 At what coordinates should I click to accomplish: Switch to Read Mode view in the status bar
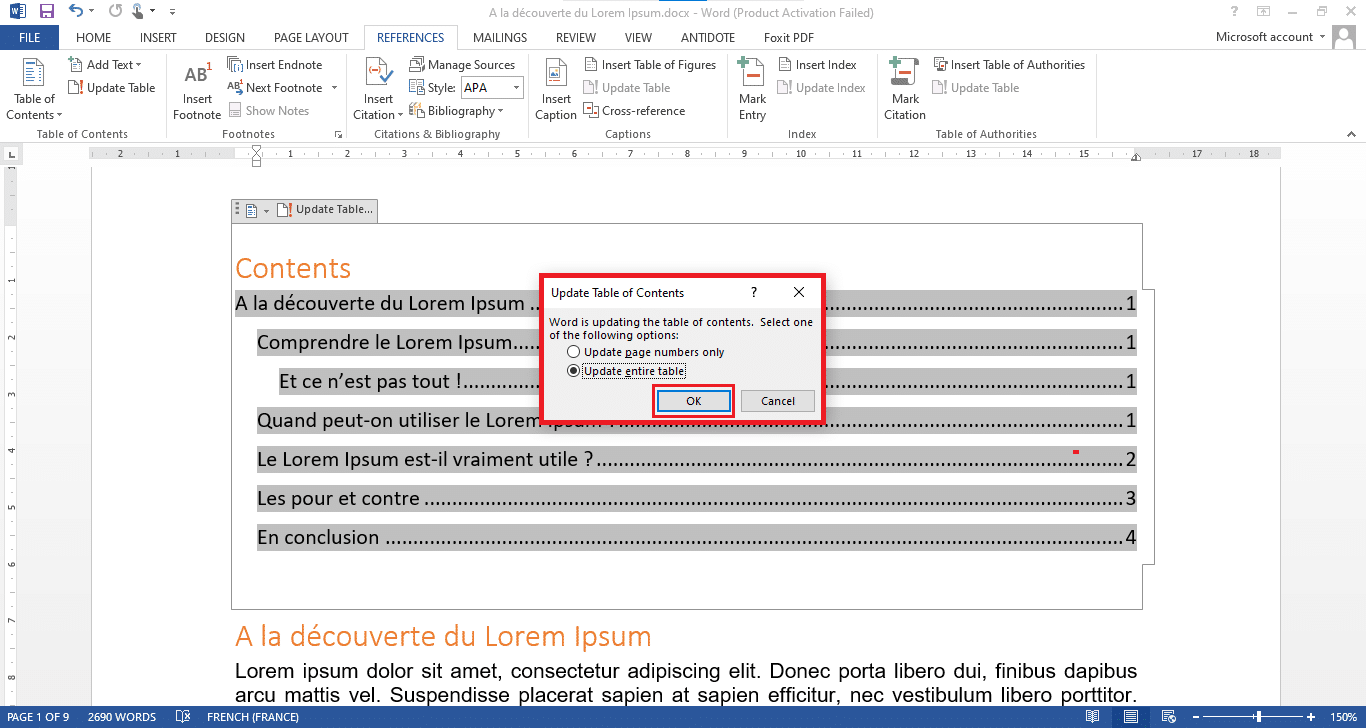(1093, 717)
